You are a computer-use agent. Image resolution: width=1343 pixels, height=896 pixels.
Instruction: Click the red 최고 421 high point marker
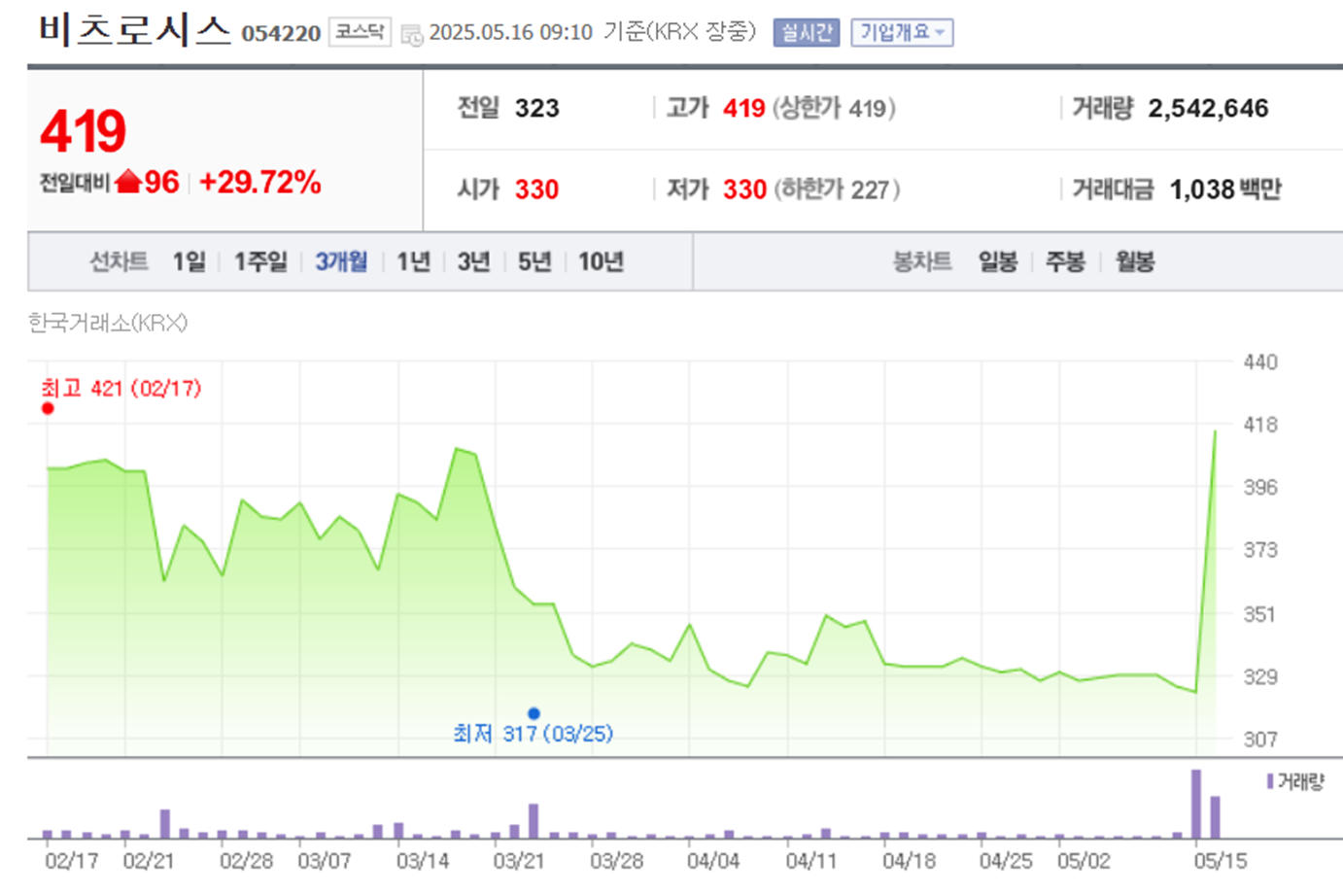(x=48, y=408)
